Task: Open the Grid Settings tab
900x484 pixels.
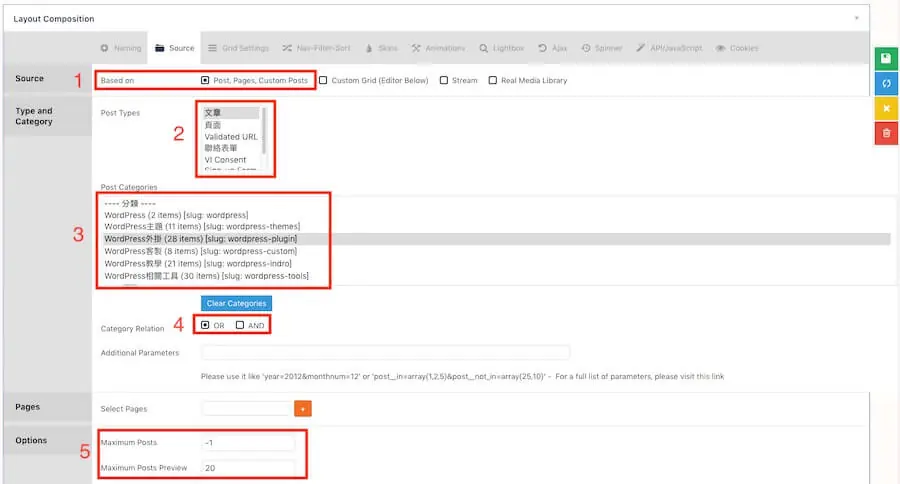Action: (x=238, y=48)
